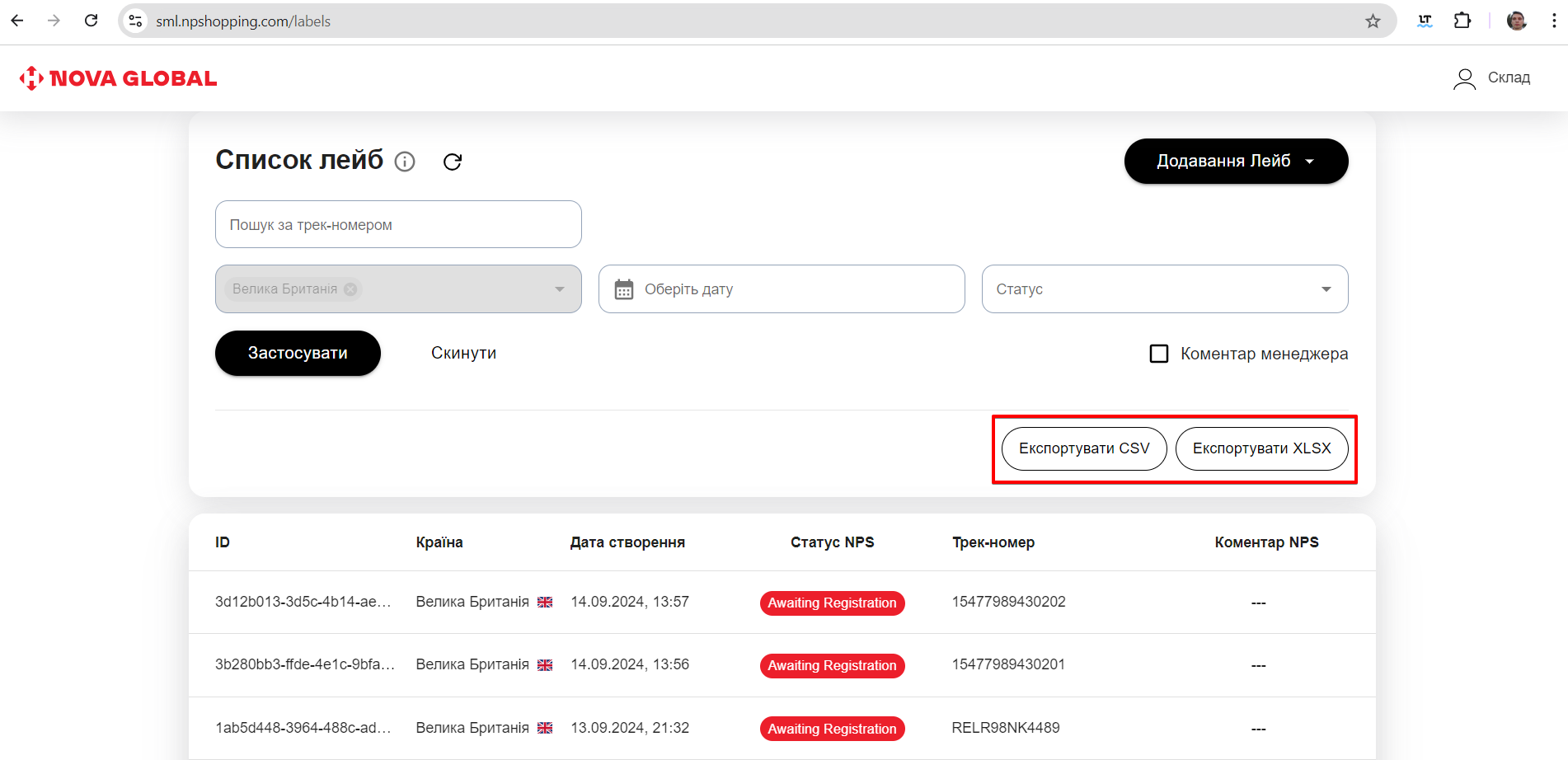Image resolution: width=1568 pixels, height=760 pixels.
Task: Click UK flag in 15477989430201 row
Action: 545,665
